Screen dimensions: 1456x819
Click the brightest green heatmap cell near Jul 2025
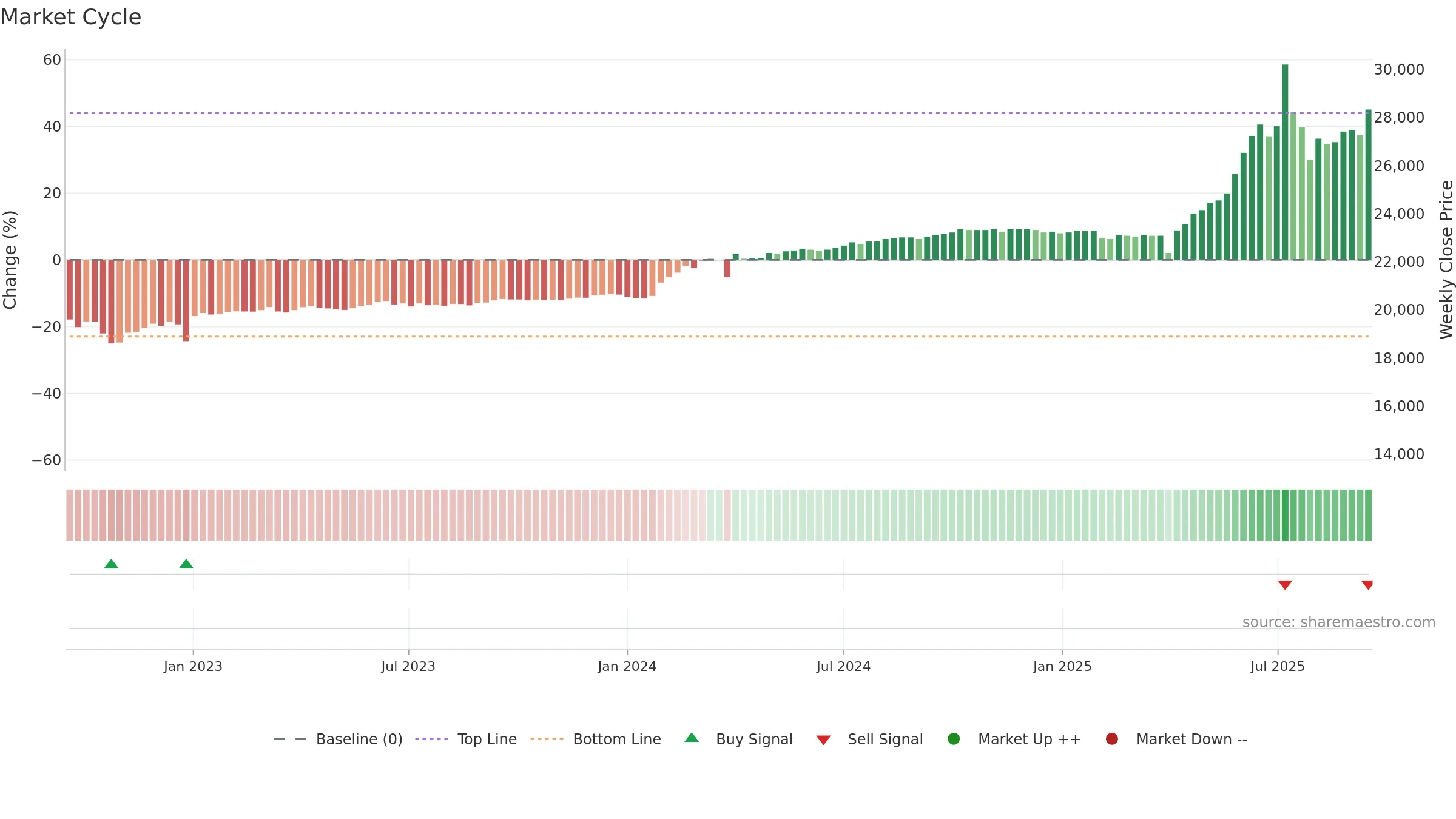coord(1285,515)
